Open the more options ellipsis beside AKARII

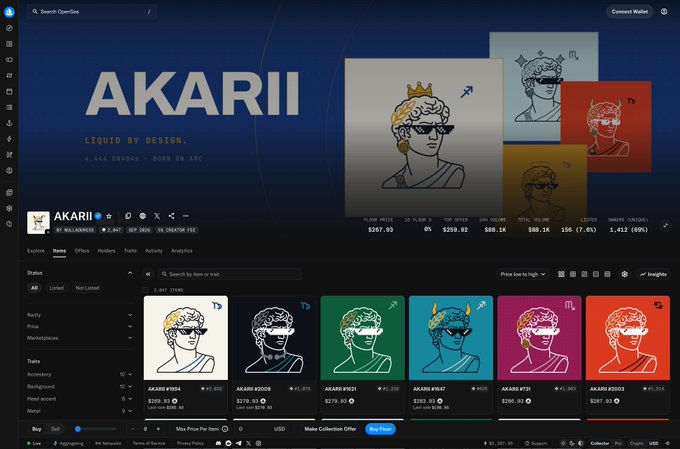click(x=186, y=216)
